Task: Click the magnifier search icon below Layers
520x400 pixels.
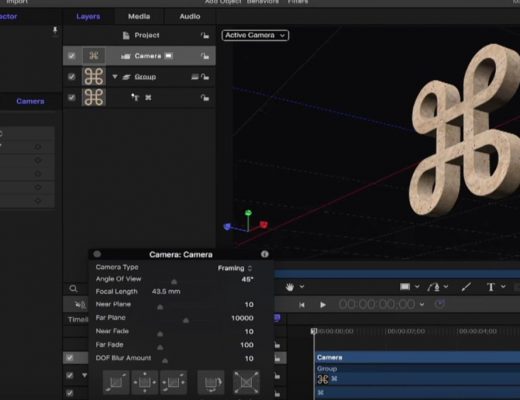Action: (73, 289)
